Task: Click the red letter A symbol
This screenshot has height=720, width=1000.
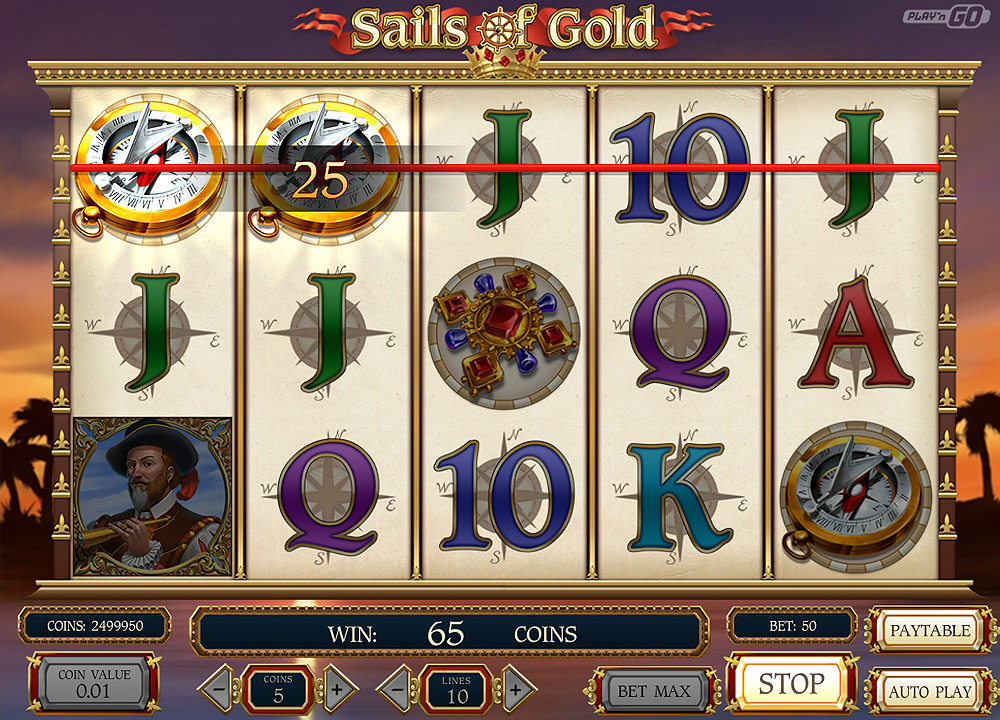Action: (x=855, y=334)
